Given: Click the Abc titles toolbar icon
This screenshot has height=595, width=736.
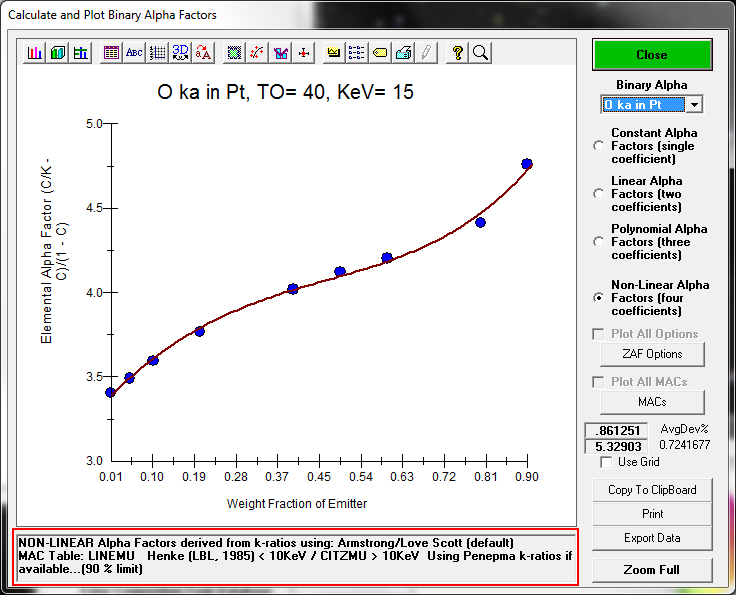Looking at the screenshot, I should [x=134, y=53].
